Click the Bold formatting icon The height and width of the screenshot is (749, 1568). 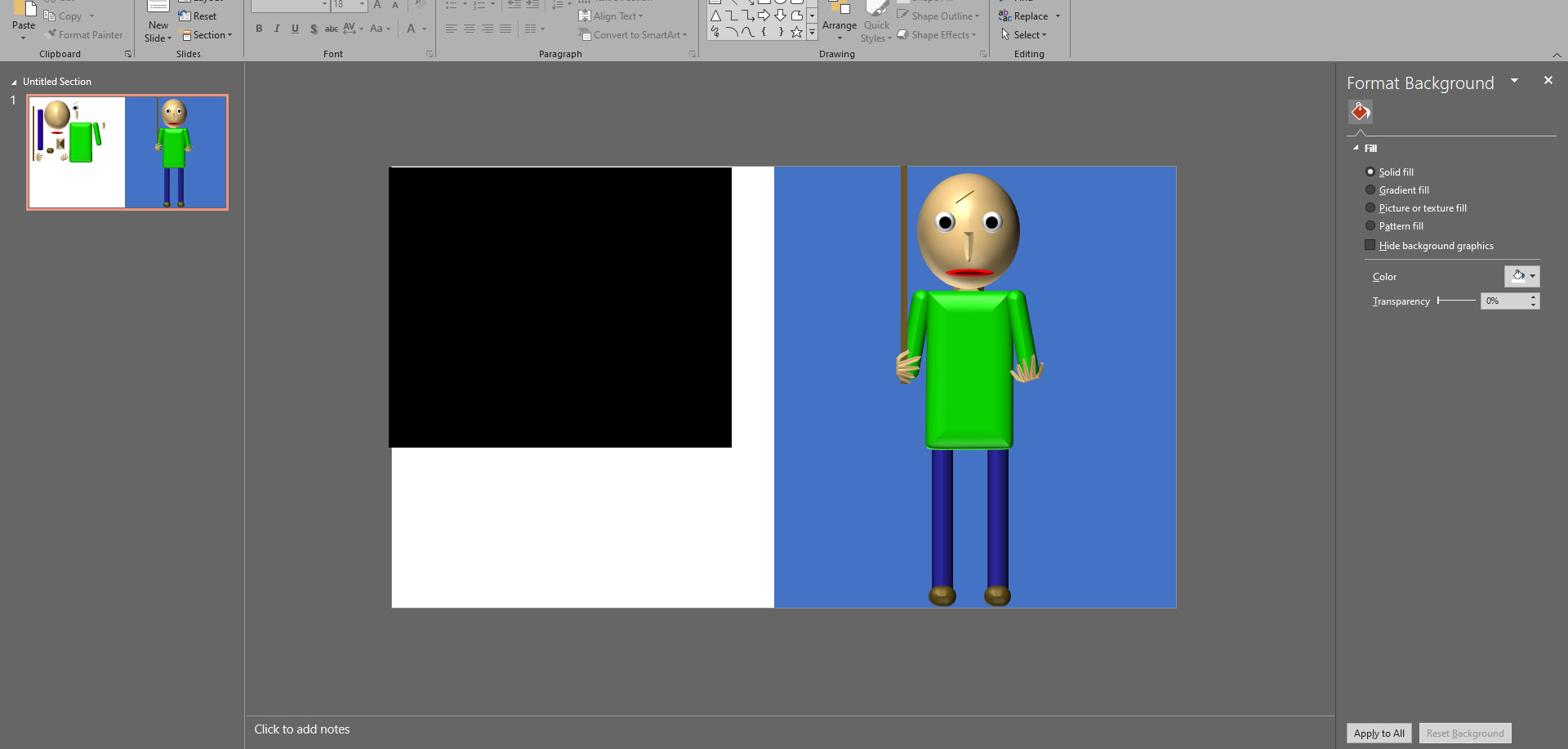pos(259,29)
